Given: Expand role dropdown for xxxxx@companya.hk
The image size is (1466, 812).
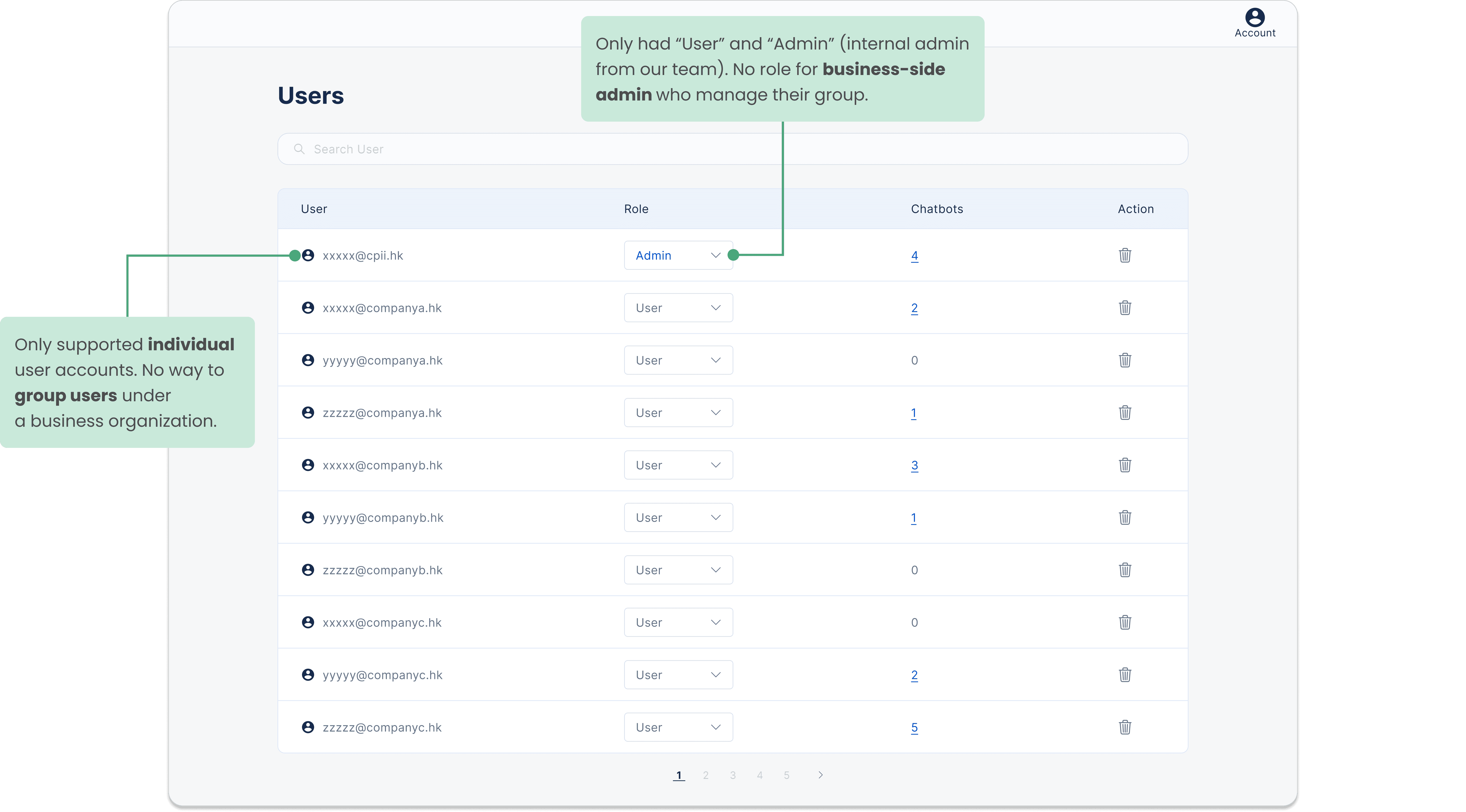Looking at the screenshot, I should click(678, 308).
